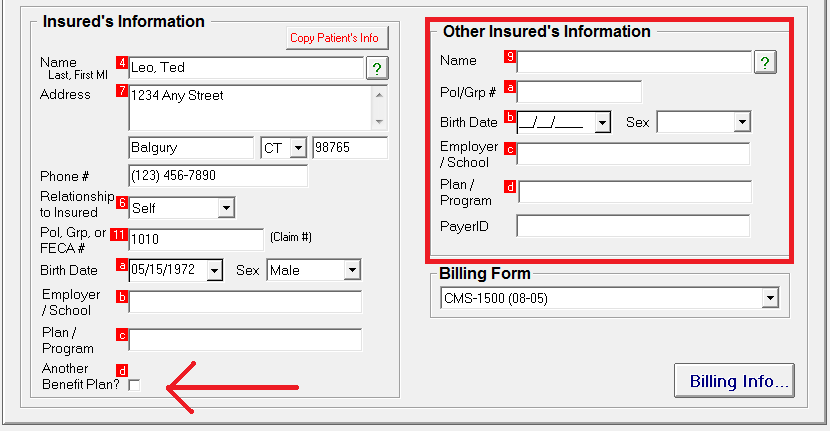Open Other Insured's Birth Date picker
The width and height of the screenshot is (830, 431).
[602, 123]
